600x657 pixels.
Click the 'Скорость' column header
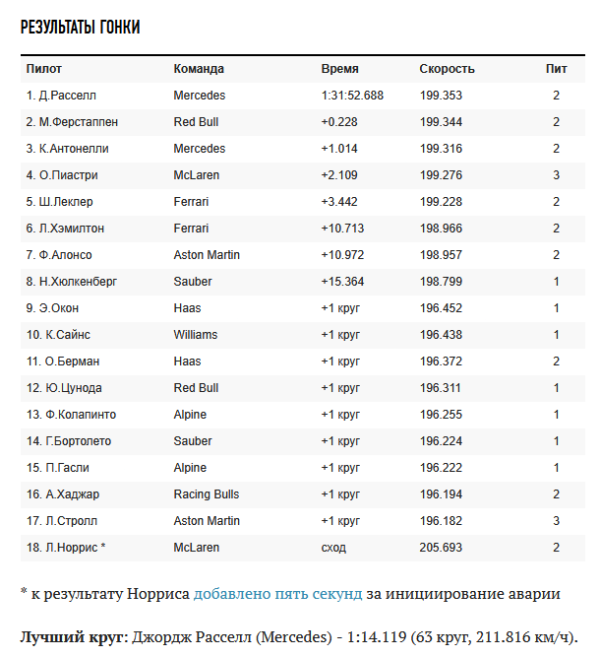point(447,69)
